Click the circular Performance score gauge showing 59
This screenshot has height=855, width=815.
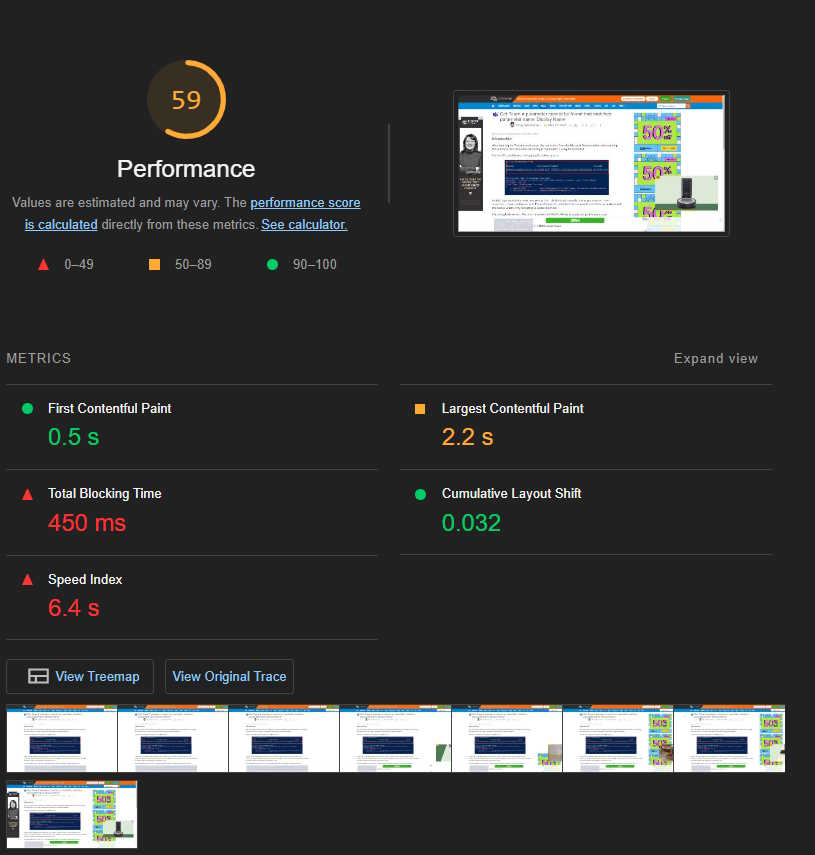[x=186, y=99]
